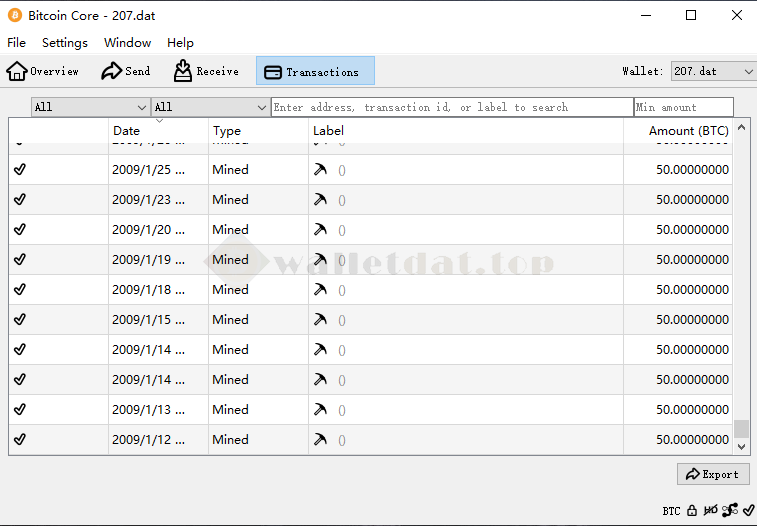Screen dimensions: 757x526
Task: Click the HD disabled status icon
Action: (710, 511)
